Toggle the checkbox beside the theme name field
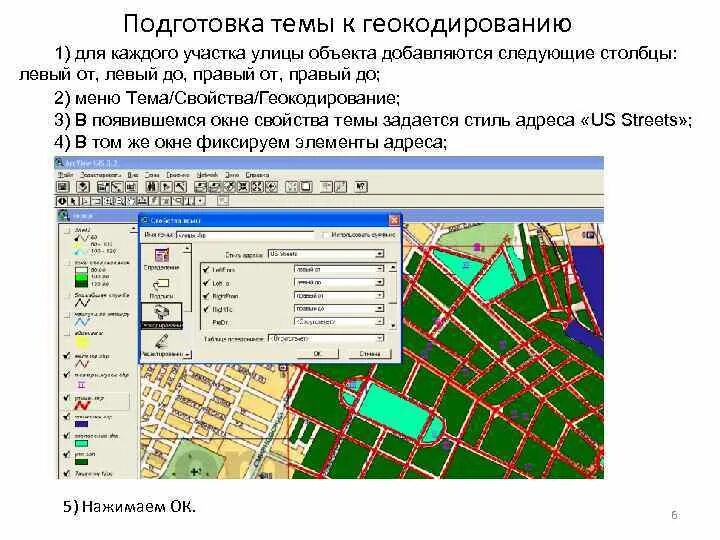The width and height of the screenshot is (720, 540). pyautogui.click(x=325, y=235)
